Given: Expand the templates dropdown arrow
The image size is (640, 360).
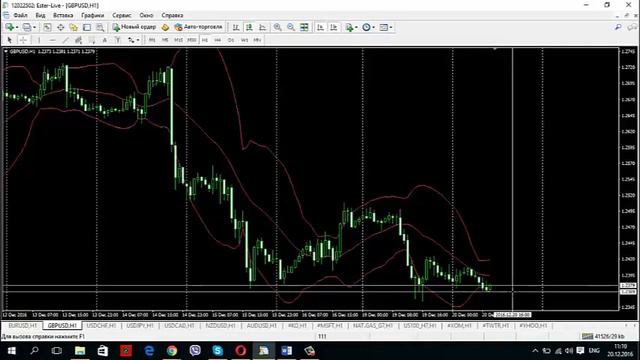Looking at the screenshot, I should click(391, 27).
